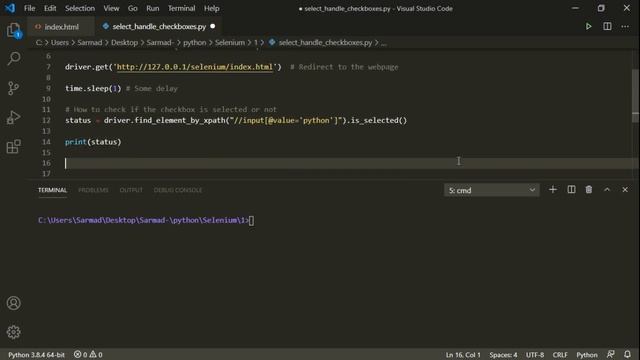This screenshot has width=640, height=360.
Task: Click the editor vertical scrollbar
Action: [636, 96]
